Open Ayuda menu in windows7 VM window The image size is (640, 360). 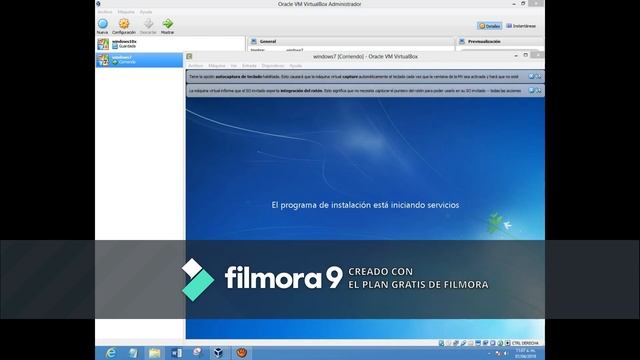[x=296, y=65]
